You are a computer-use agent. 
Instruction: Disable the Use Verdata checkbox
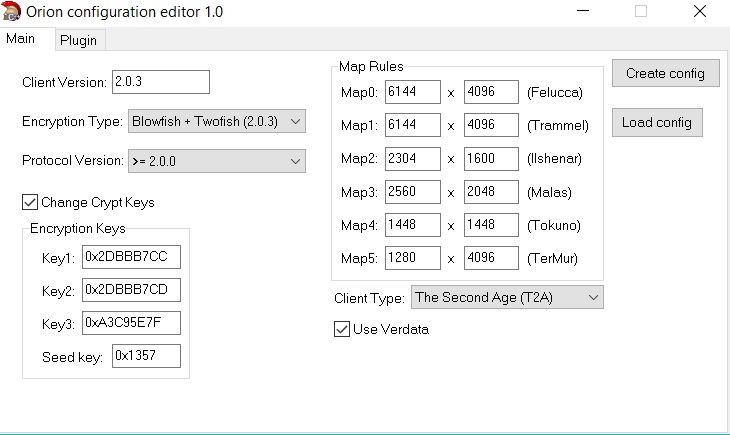tap(342, 329)
